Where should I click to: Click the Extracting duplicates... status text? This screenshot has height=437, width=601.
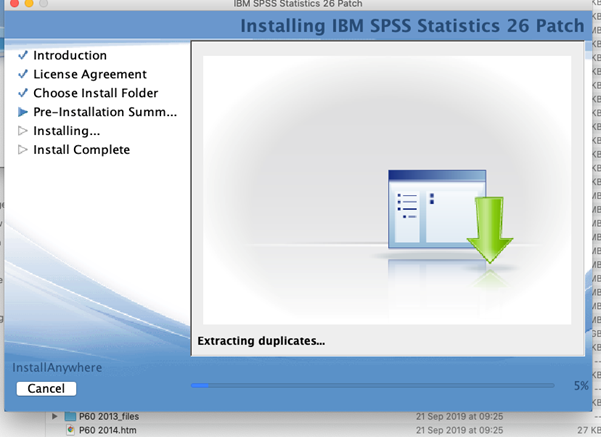click(261, 341)
